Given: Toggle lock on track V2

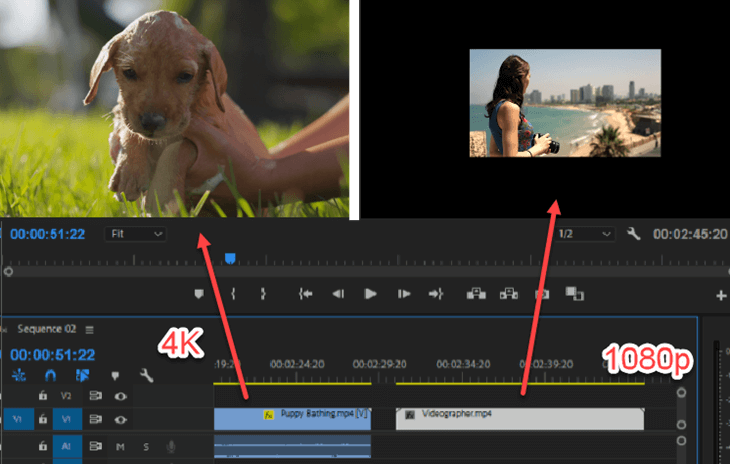Looking at the screenshot, I should pyautogui.click(x=43, y=396).
